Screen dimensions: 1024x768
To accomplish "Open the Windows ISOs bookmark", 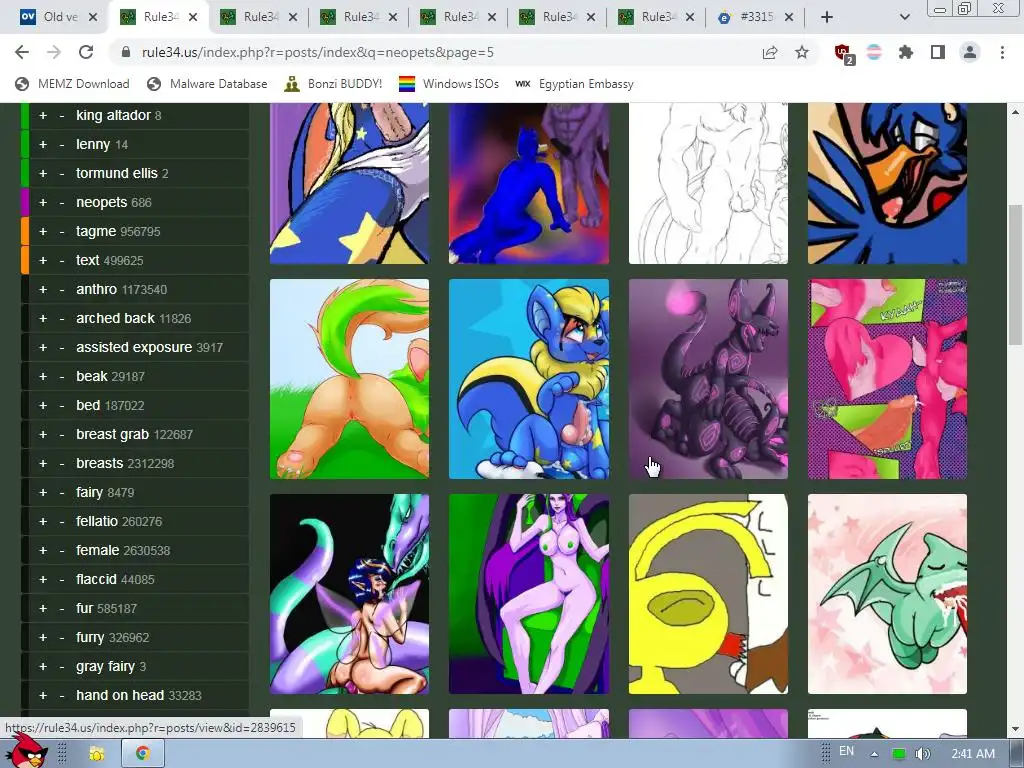I will pos(449,84).
